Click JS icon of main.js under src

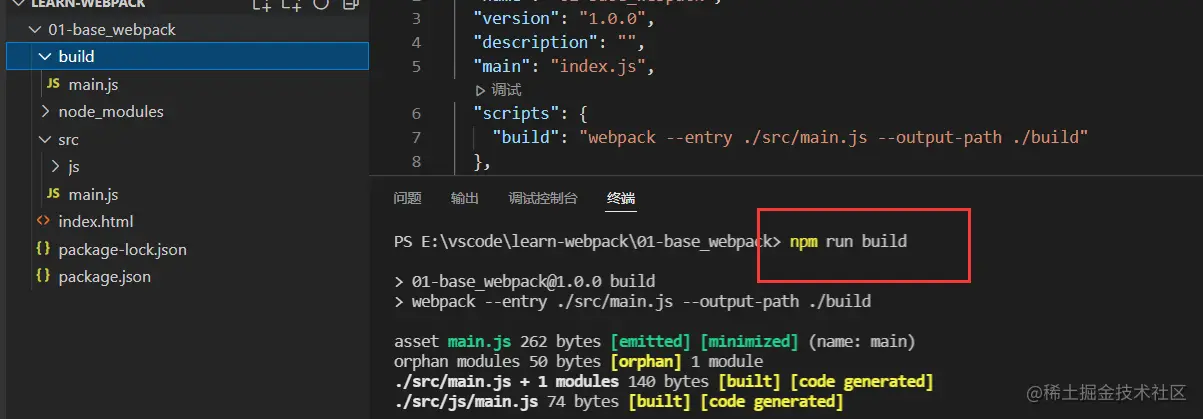[53, 194]
